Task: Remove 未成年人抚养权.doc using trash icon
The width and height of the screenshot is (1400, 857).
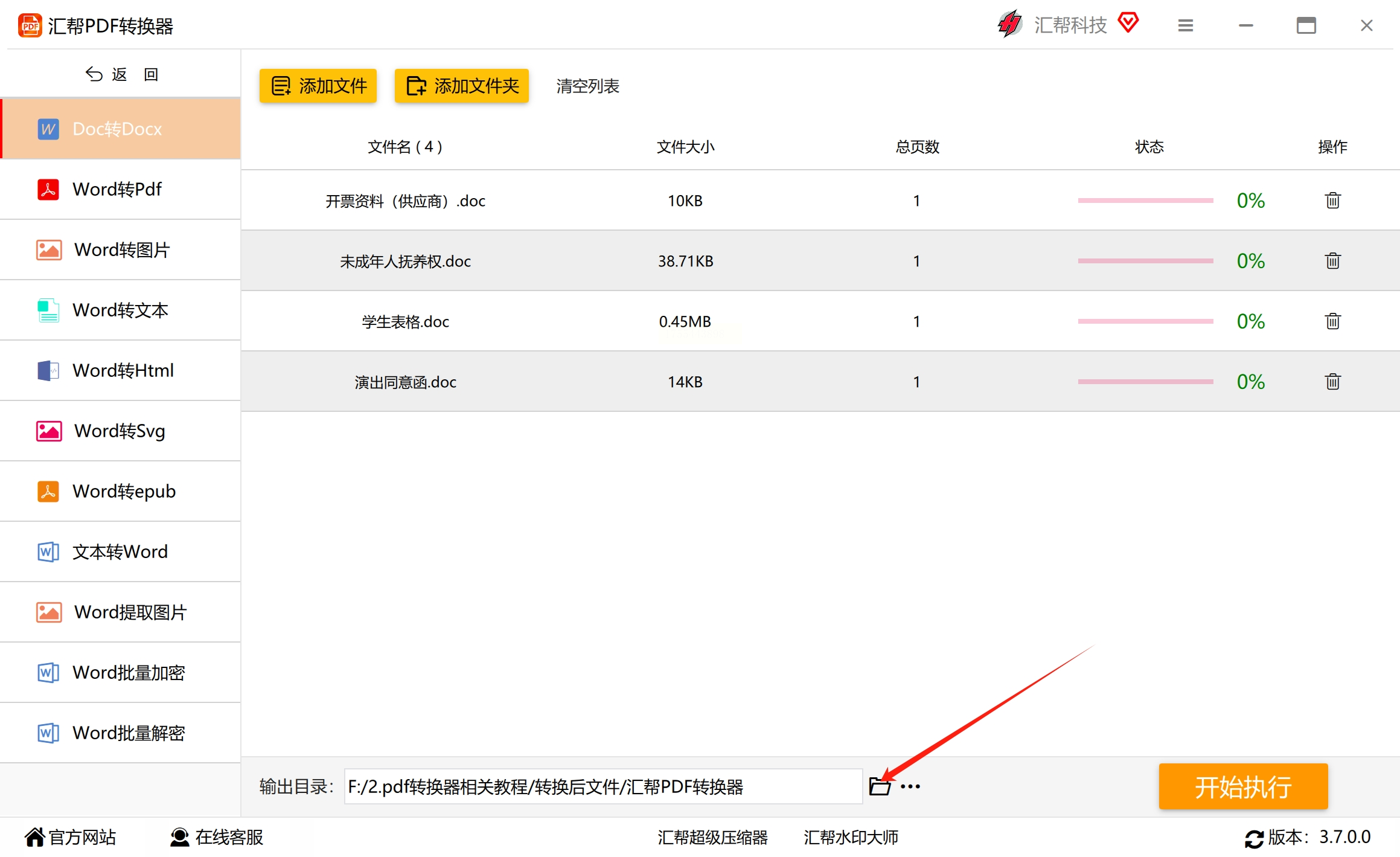Action: tap(1332, 261)
